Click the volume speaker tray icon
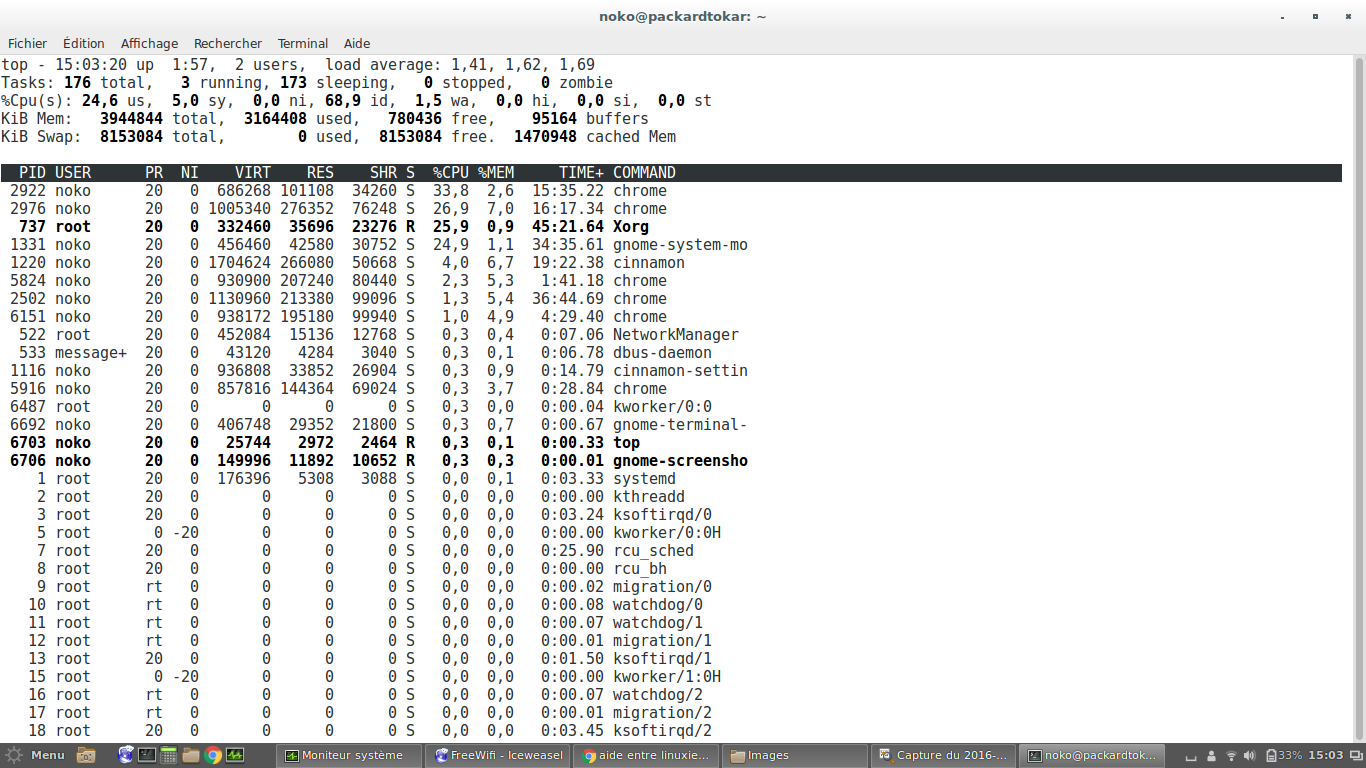This screenshot has height=768, width=1366. click(x=1251, y=756)
